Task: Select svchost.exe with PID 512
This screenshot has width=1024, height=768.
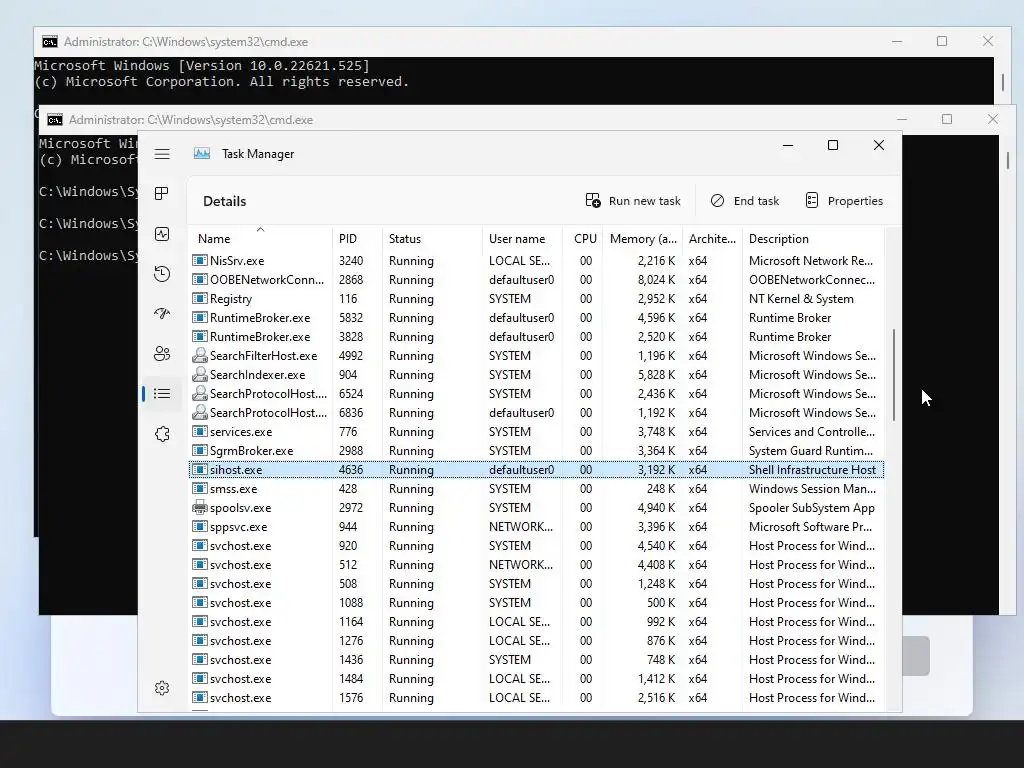Action: (x=536, y=565)
